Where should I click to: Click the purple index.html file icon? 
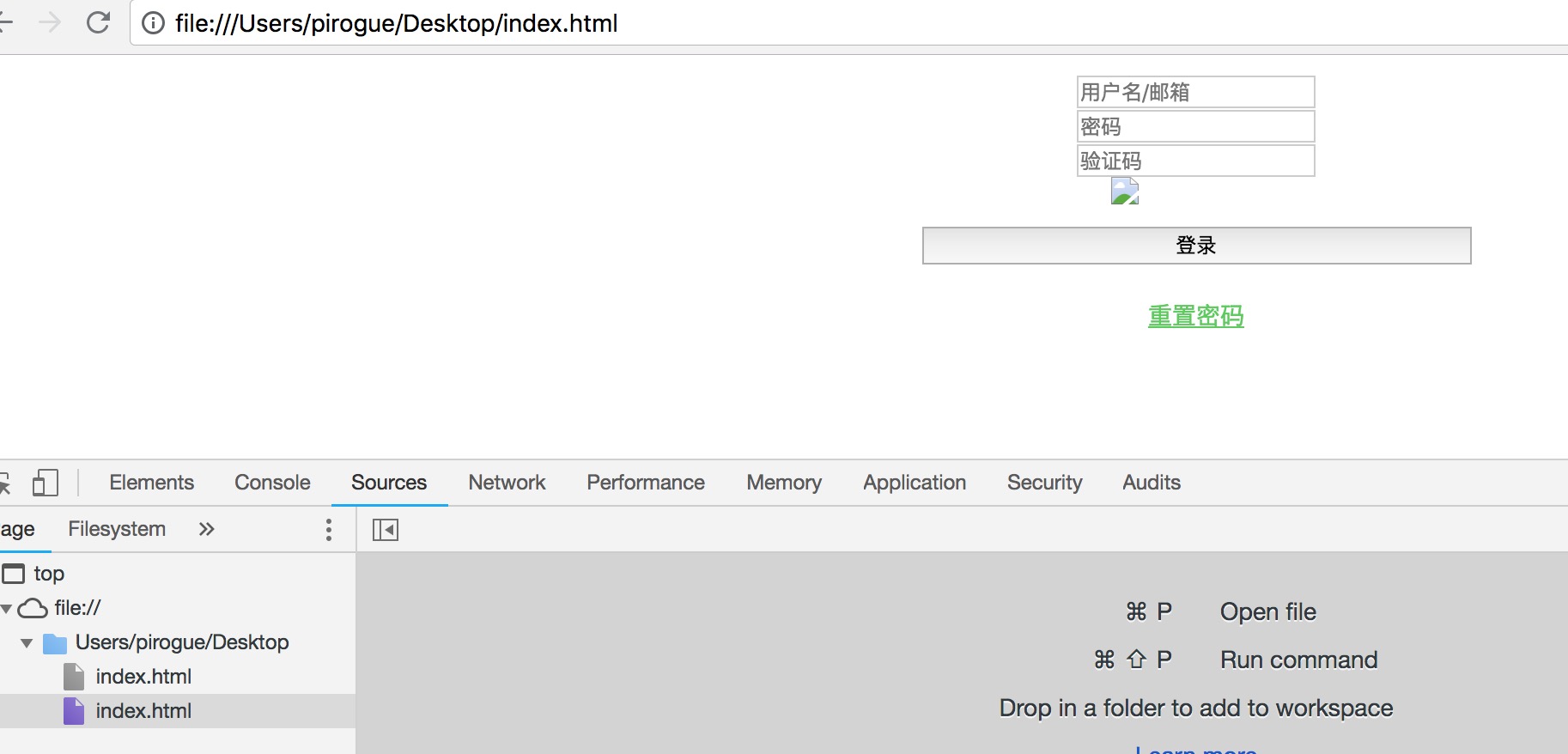74,711
